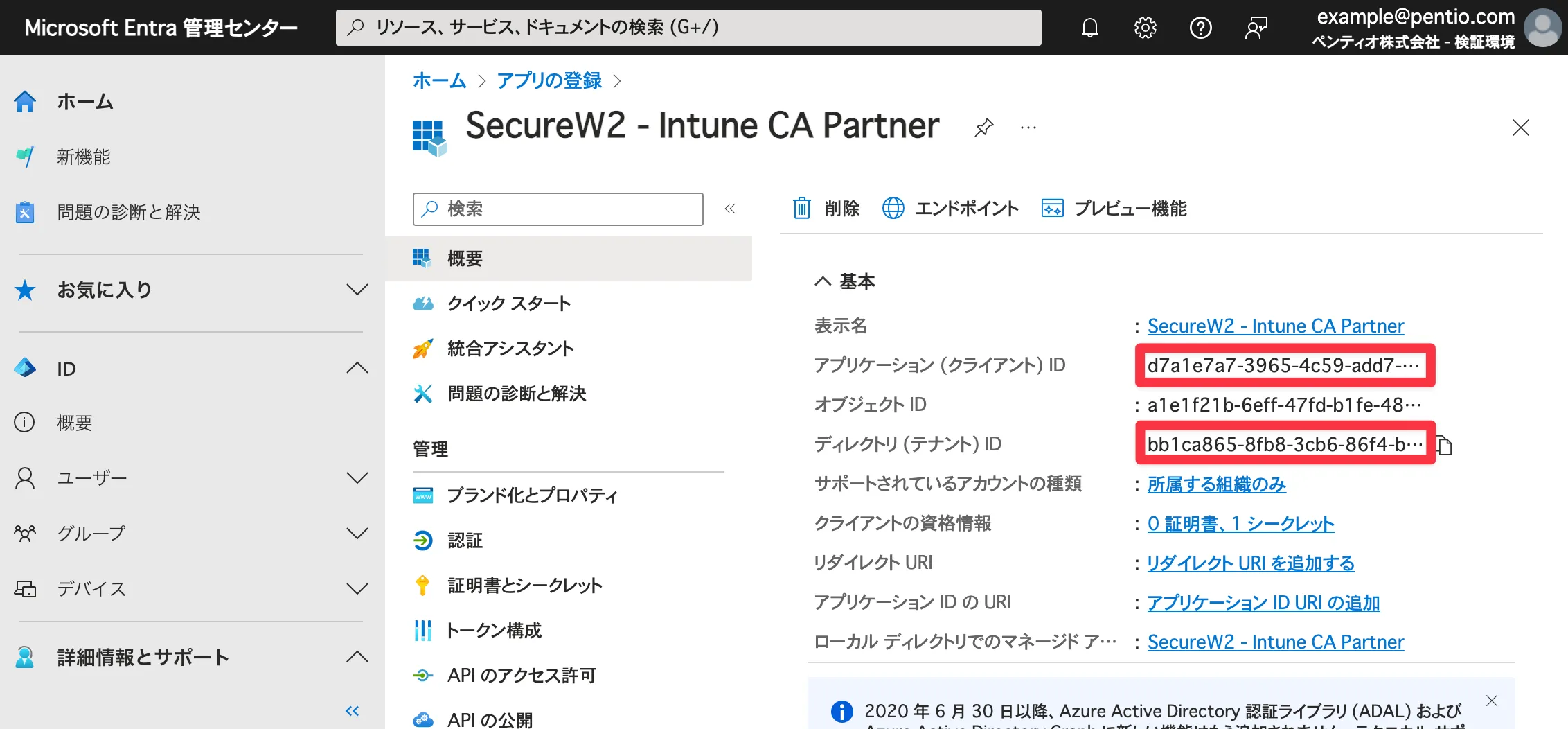
Task: Click the home icon in sidebar
Action: [26, 101]
